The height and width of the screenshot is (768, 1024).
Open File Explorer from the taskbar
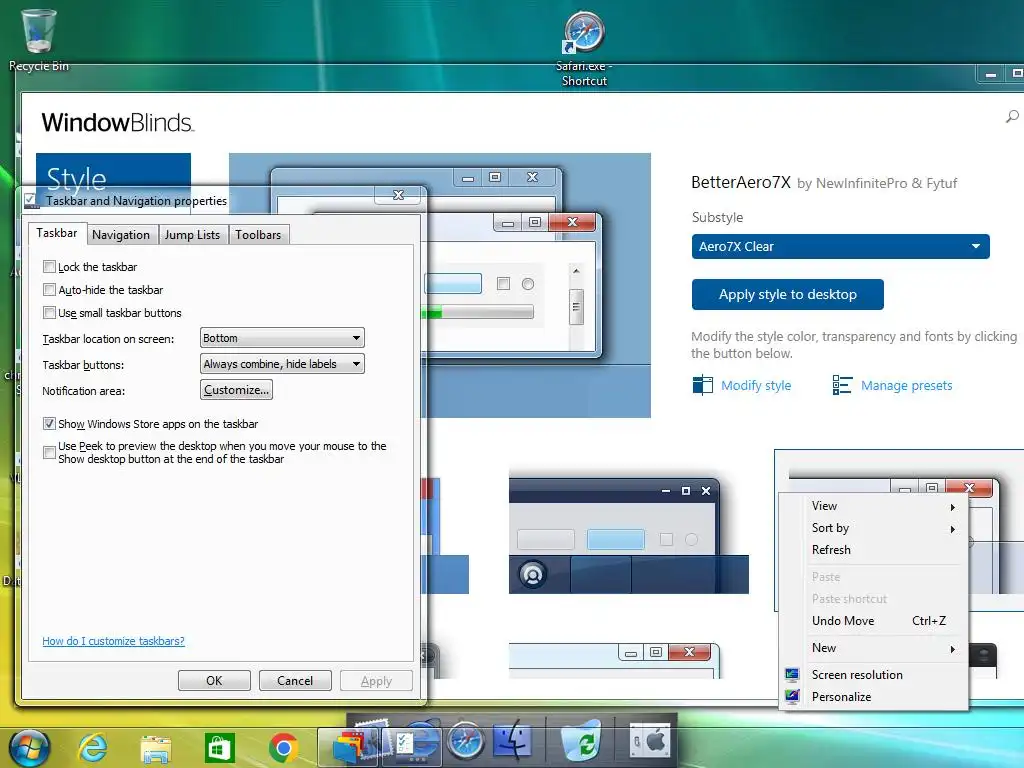pyautogui.click(x=155, y=748)
